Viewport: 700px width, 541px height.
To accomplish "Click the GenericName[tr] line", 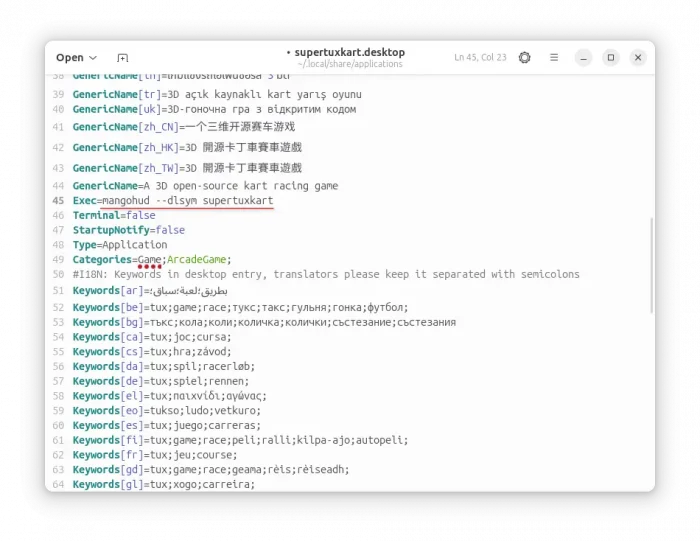I will (x=217, y=95).
